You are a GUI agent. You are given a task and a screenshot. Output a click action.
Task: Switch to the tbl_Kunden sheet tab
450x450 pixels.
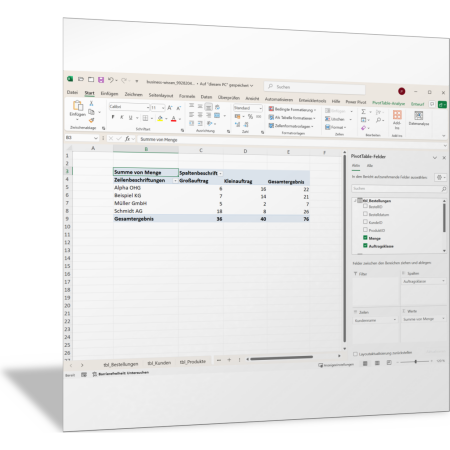tap(159, 363)
